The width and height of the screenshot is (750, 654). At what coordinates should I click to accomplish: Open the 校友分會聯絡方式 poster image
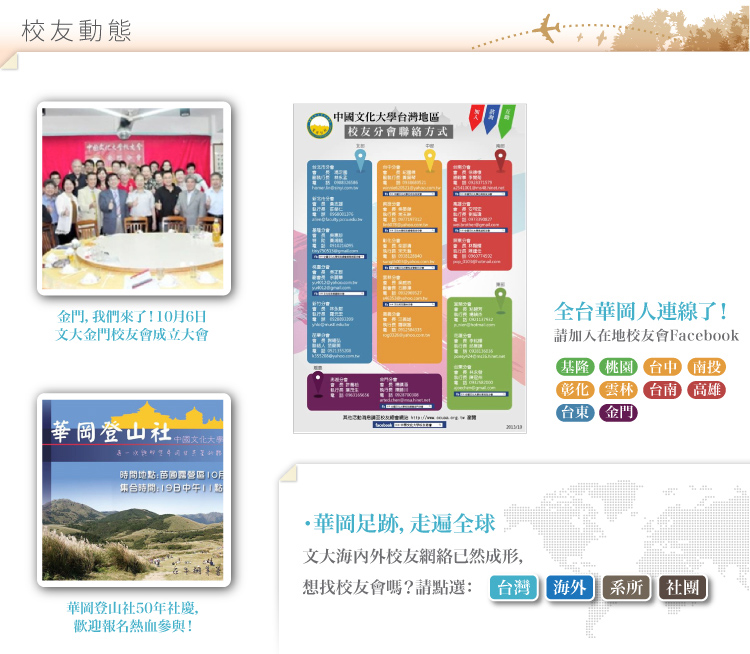[410, 268]
